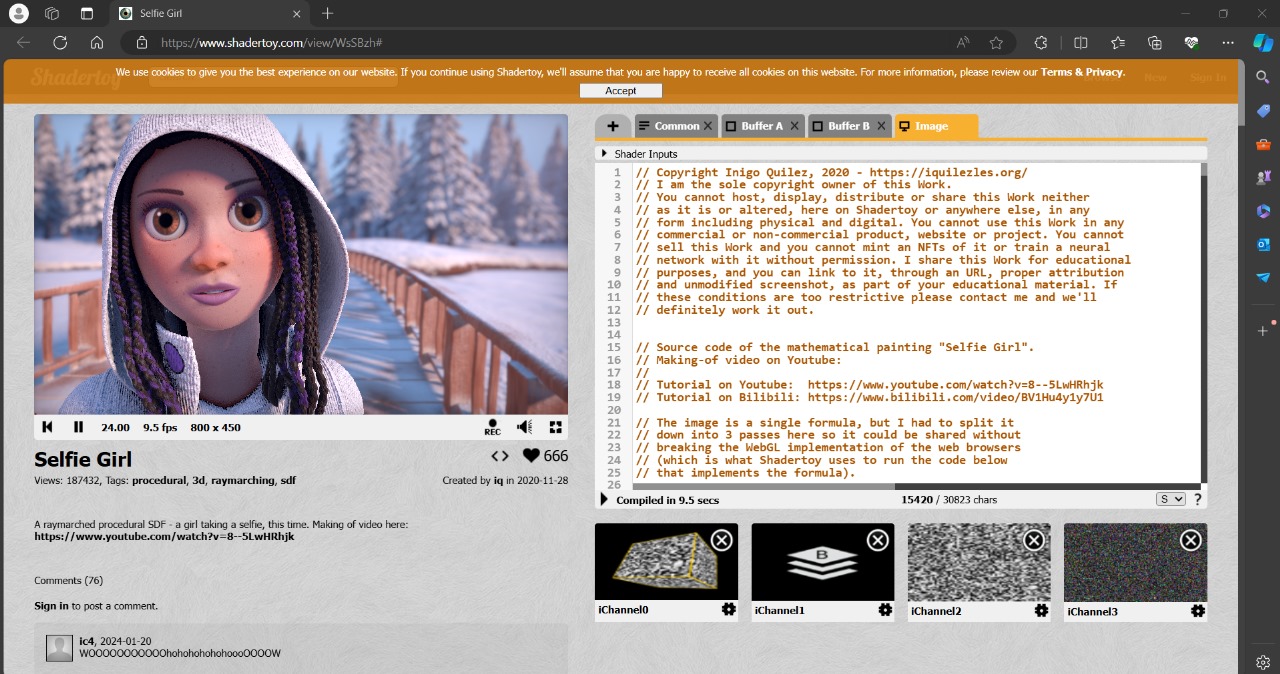Remove the iChannel0 input
The image size is (1280, 674).
(721, 540)
